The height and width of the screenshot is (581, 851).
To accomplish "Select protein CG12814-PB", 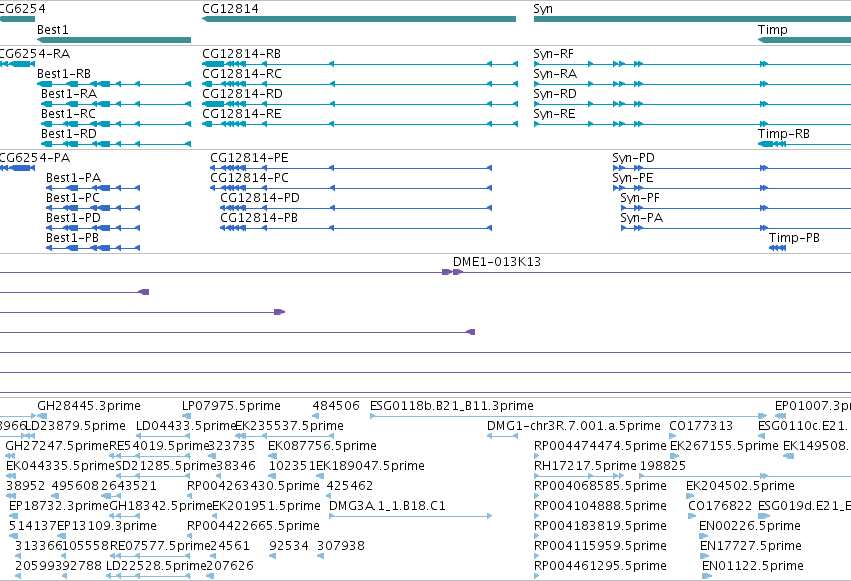I will [x=356, y=228].
